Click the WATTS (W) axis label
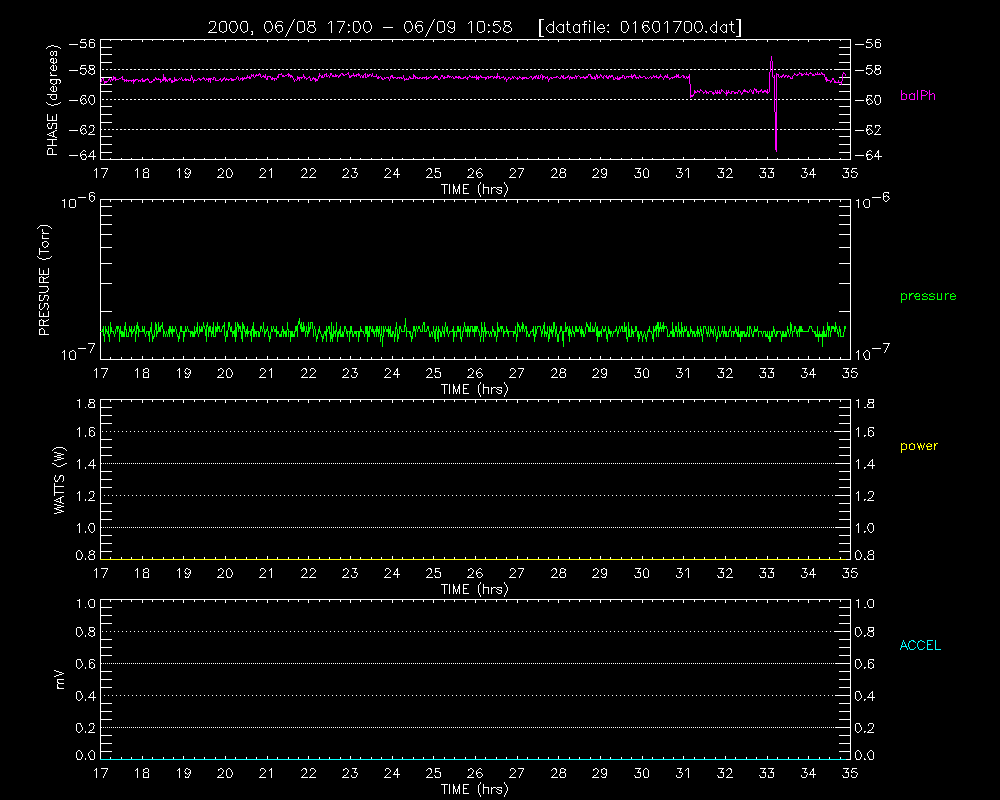The image size is (1000, 800). (x=59, y=480)
